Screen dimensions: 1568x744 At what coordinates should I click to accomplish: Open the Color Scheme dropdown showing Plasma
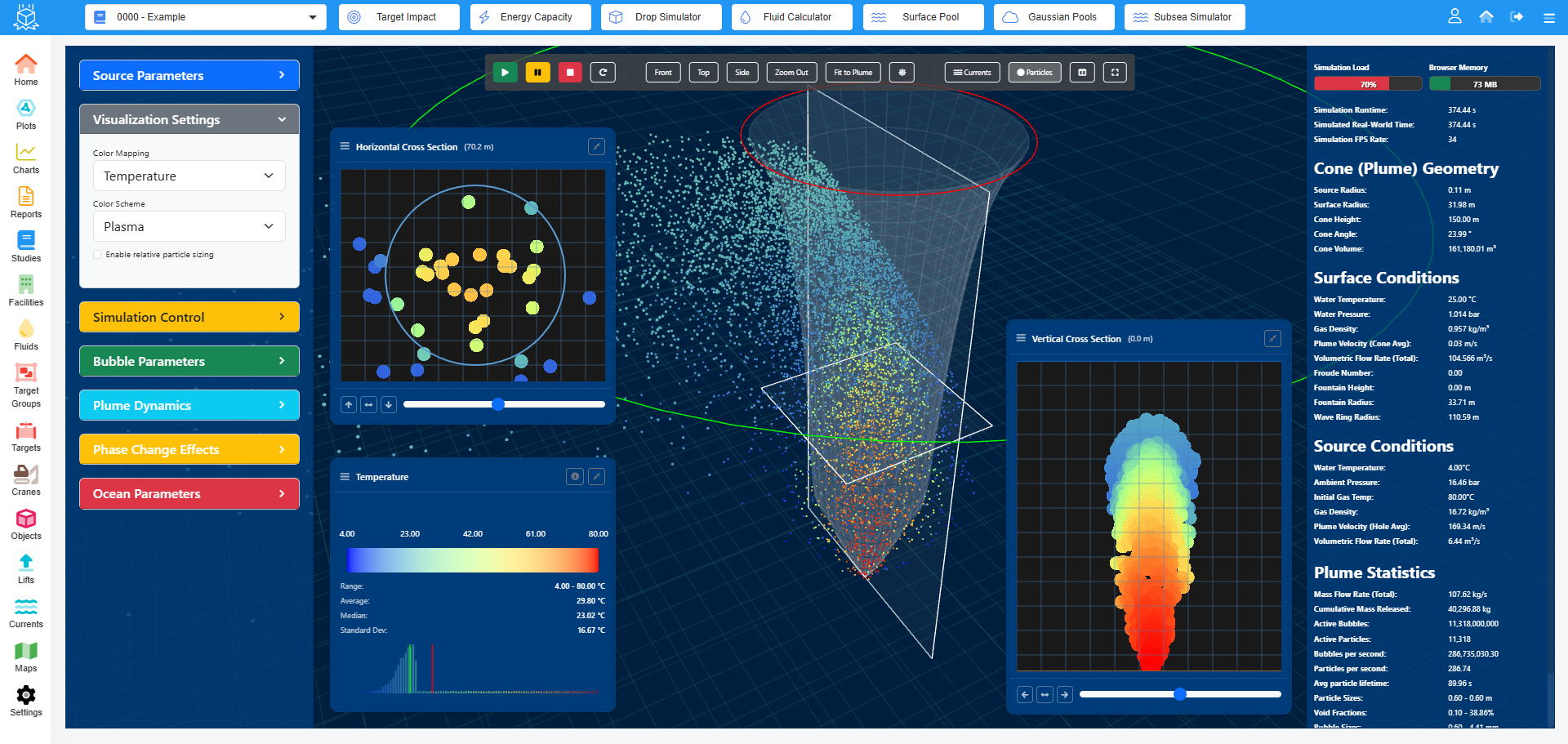point(189,226)
